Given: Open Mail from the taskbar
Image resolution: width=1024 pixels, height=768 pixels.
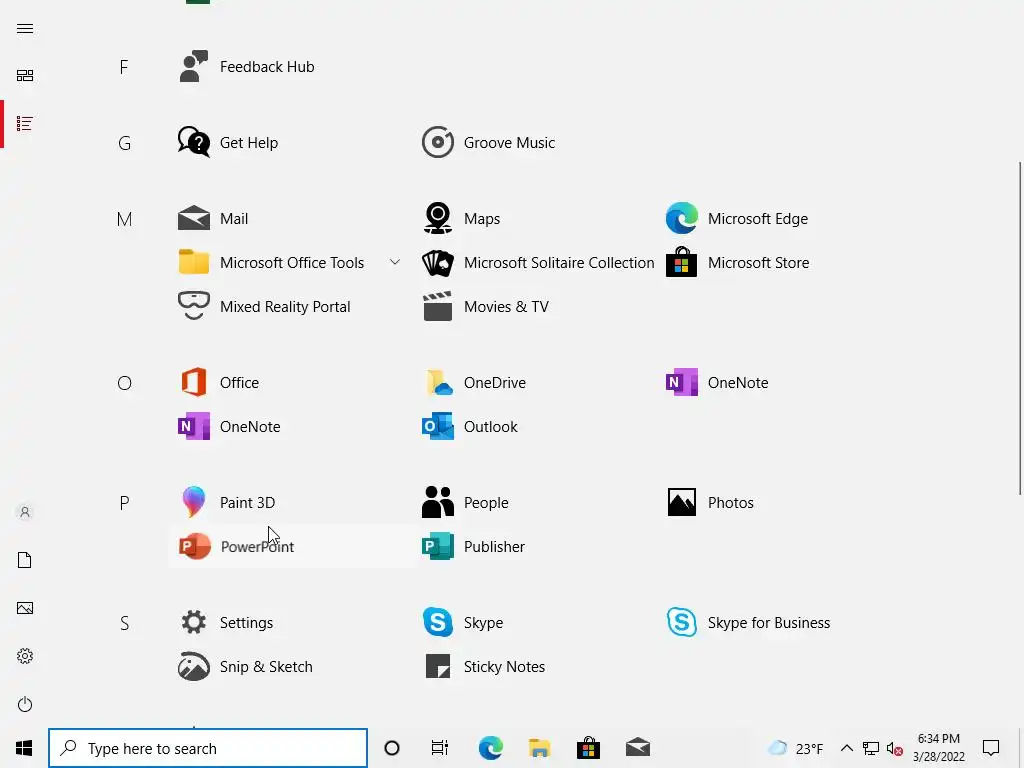Looking at the screenshot, I should click(x=638, y=748).
